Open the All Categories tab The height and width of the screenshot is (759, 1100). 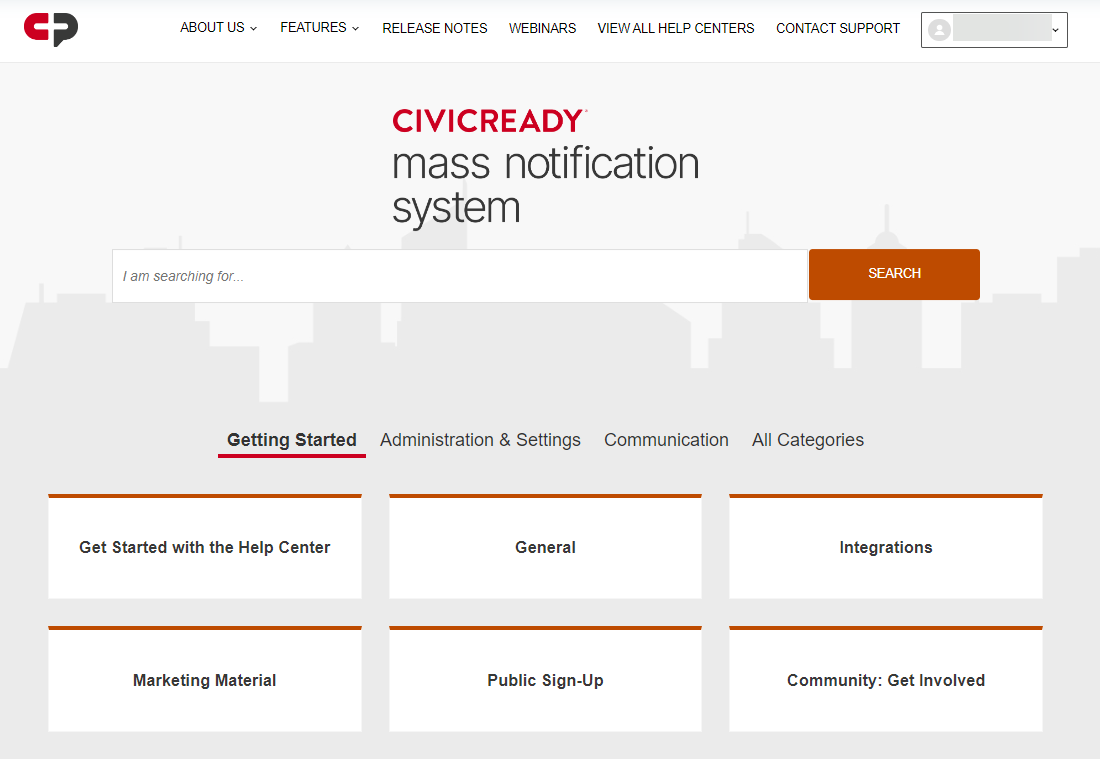[x=808, y=440]
